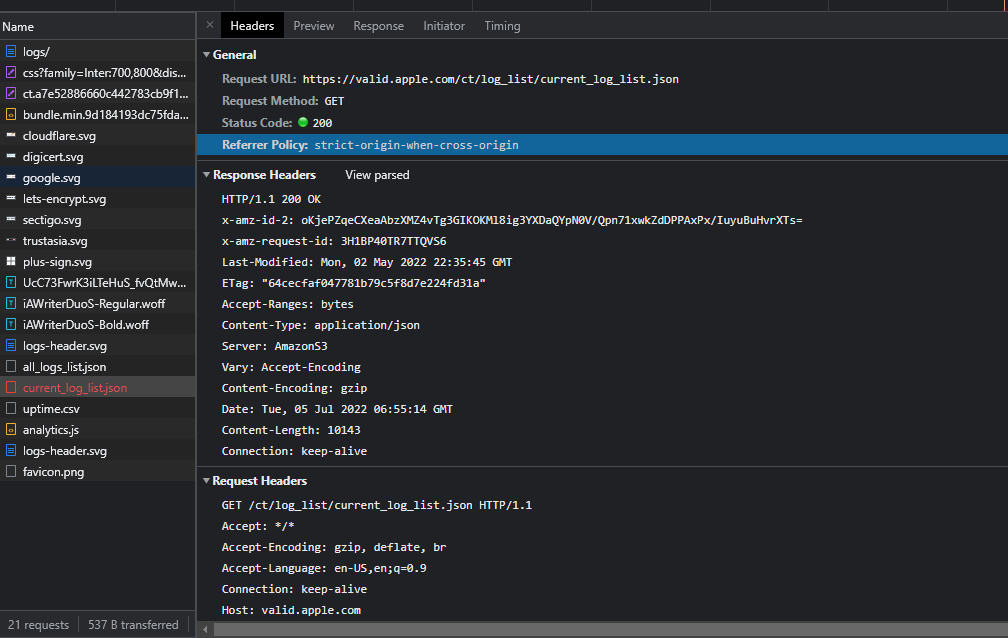Switch to the Headers tab
The height and width of the screenshot is (638, 1008).
pos(252,26)
